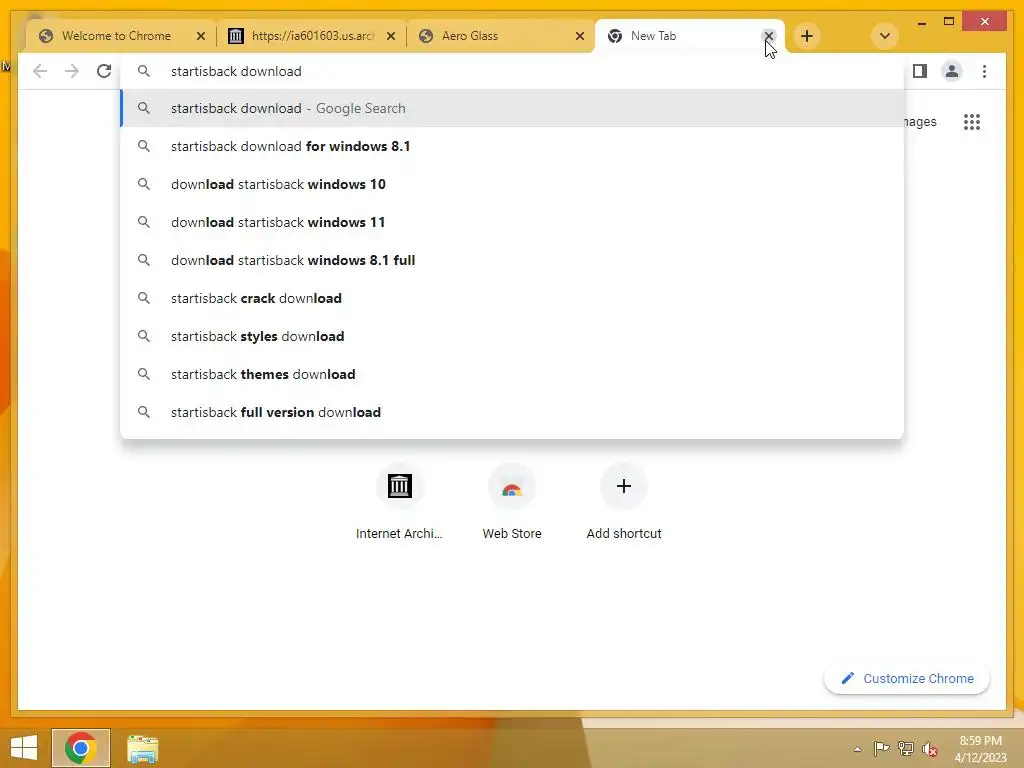
Task: Close the Welcome to Chrome tab
Action: 201,37
